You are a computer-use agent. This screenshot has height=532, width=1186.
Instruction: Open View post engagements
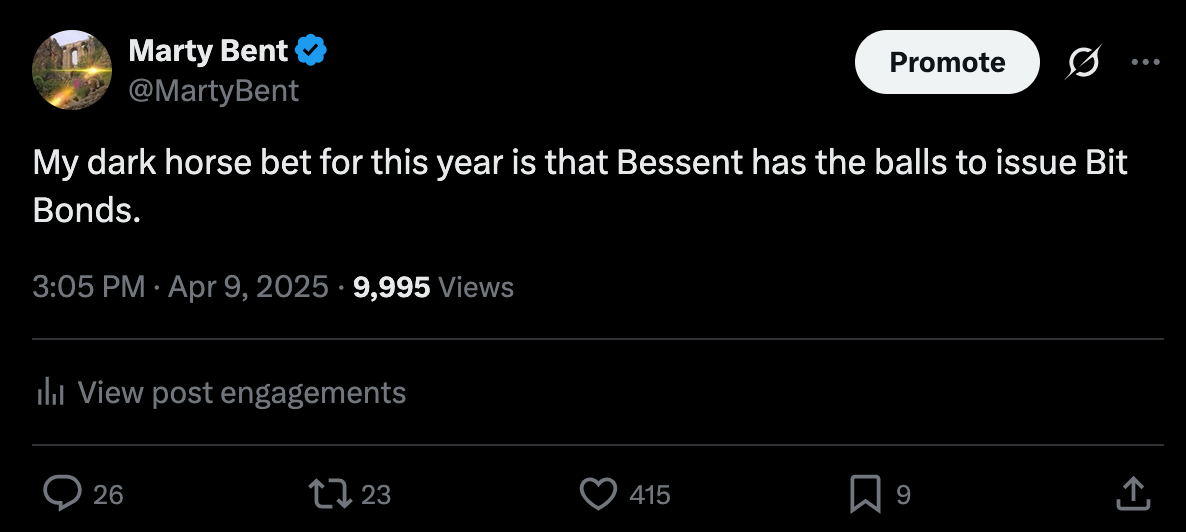[241, 393]
